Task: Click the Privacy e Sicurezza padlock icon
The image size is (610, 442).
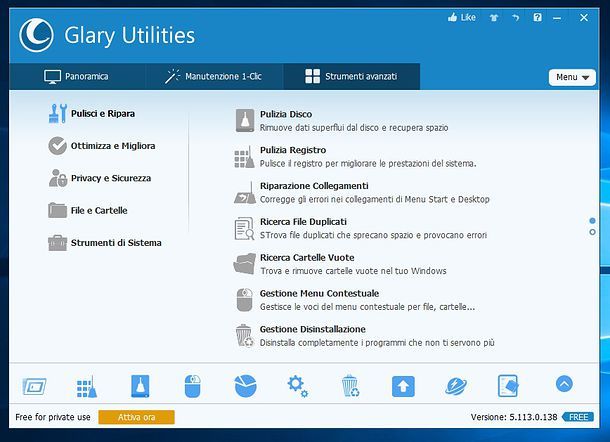Action: 58,178
